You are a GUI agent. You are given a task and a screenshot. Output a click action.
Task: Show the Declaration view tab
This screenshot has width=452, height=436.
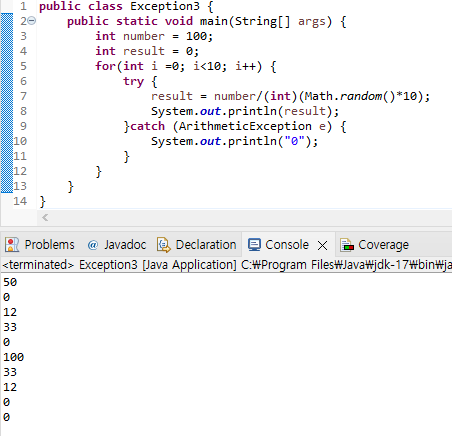tap(197, 245)
